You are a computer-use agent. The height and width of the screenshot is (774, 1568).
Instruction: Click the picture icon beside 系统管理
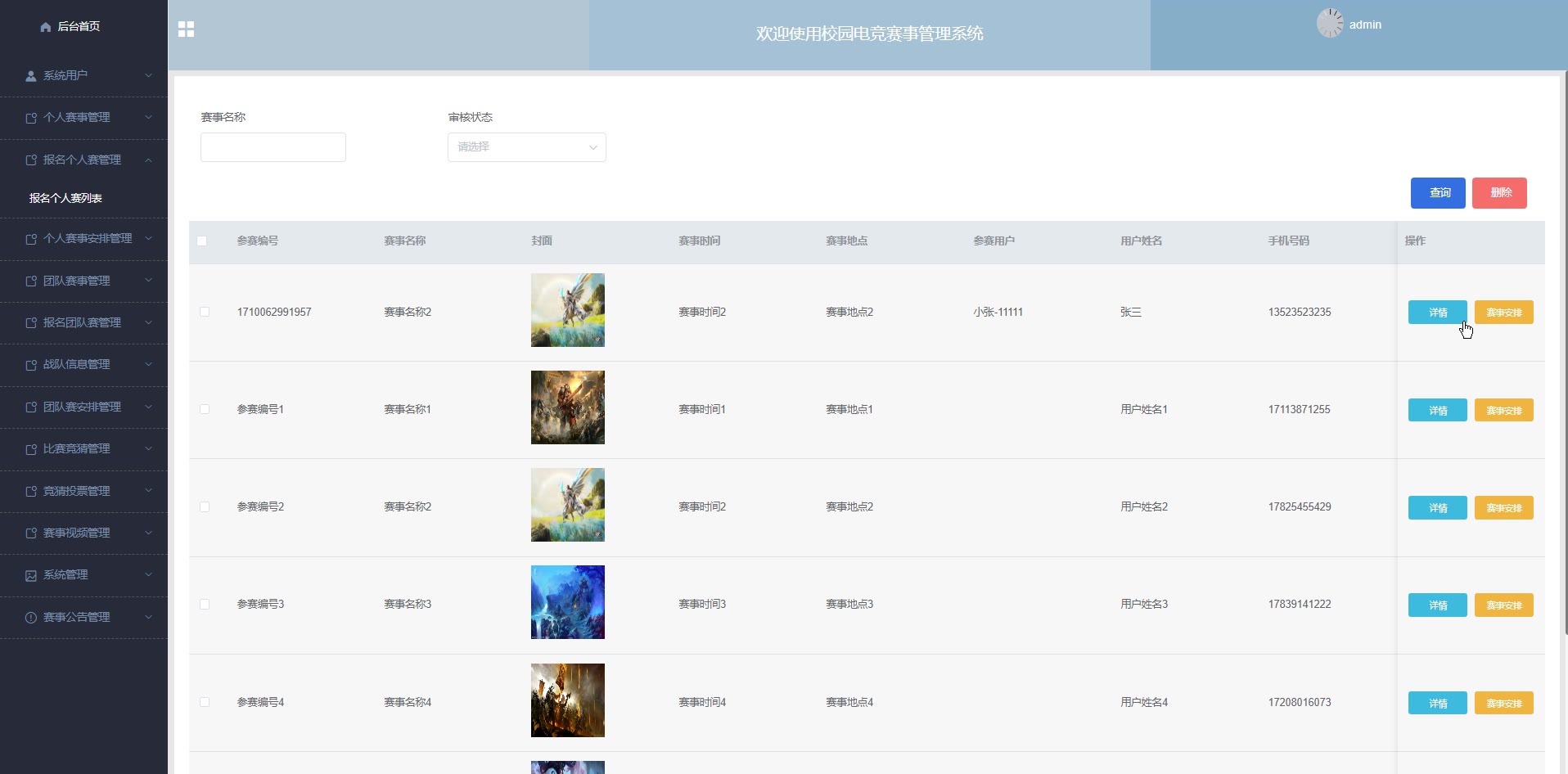(31, 575)
